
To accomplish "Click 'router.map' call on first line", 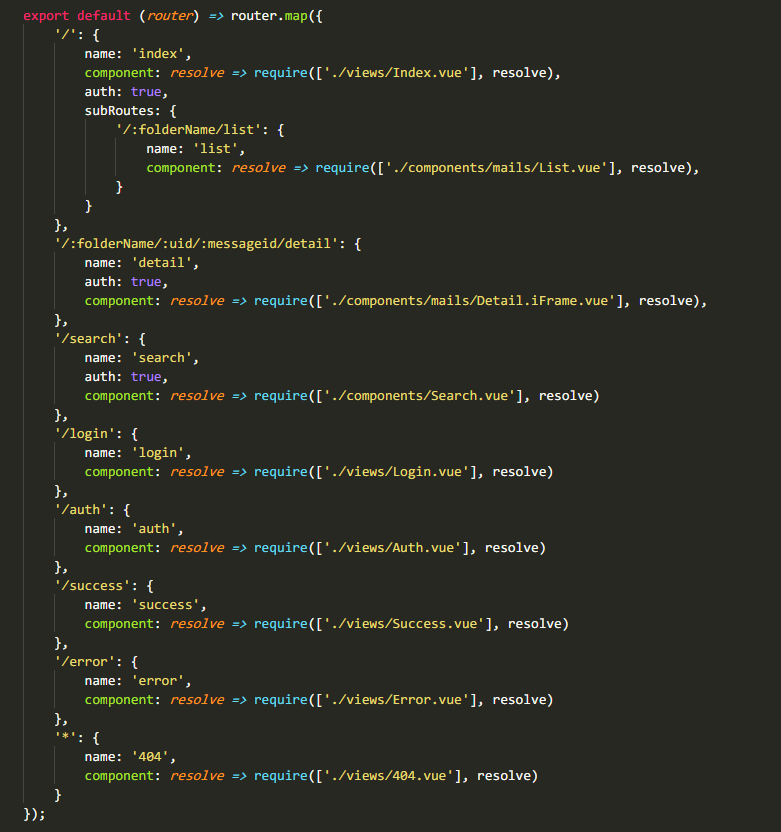I will pyautogui.click(x=269, y=16).
